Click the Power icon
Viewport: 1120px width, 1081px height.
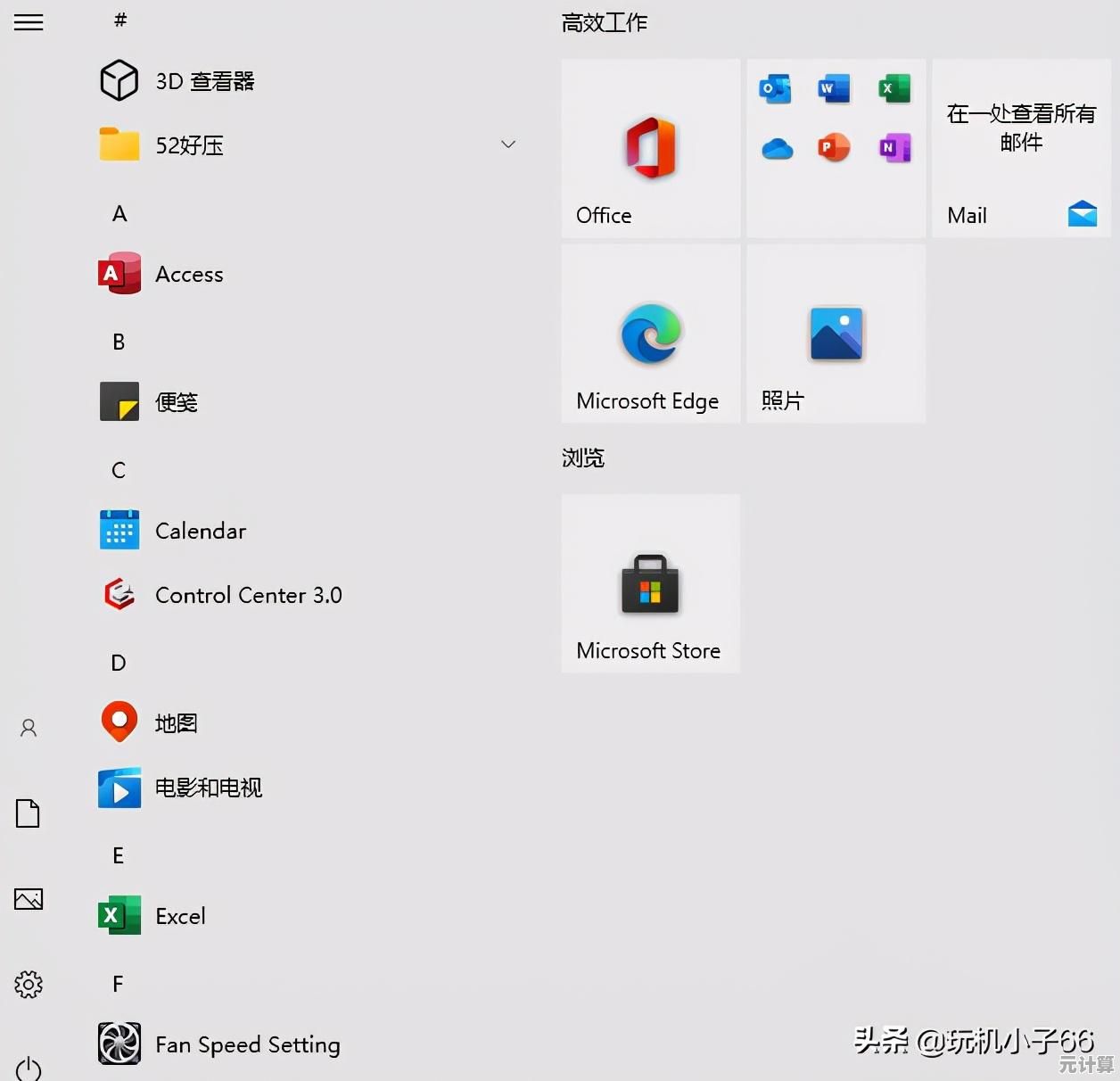point(29,1069)
